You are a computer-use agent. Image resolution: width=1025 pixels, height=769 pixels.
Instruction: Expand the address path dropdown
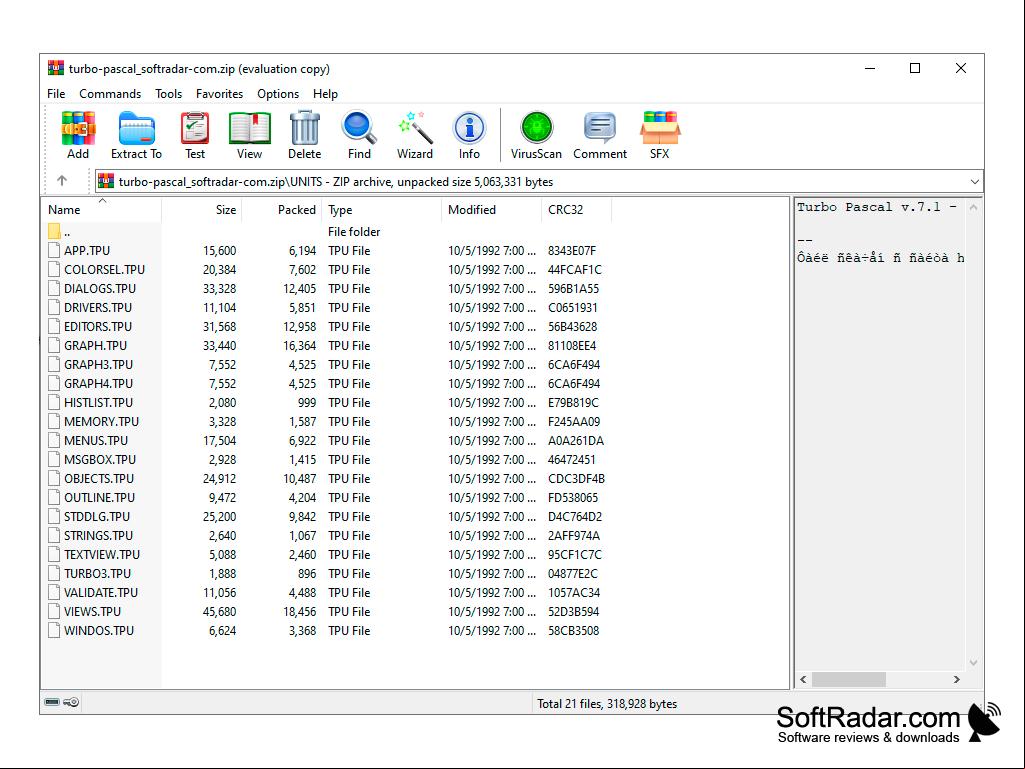[x=974, y=182]
